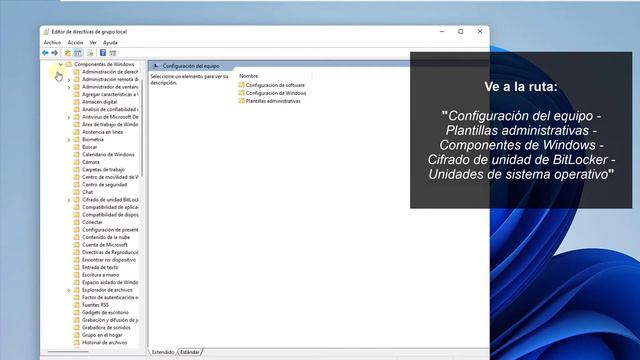Viewport: 640px width, 360px height.
Task: Select Administración de derechos tree item
Action: click(110, 72)
